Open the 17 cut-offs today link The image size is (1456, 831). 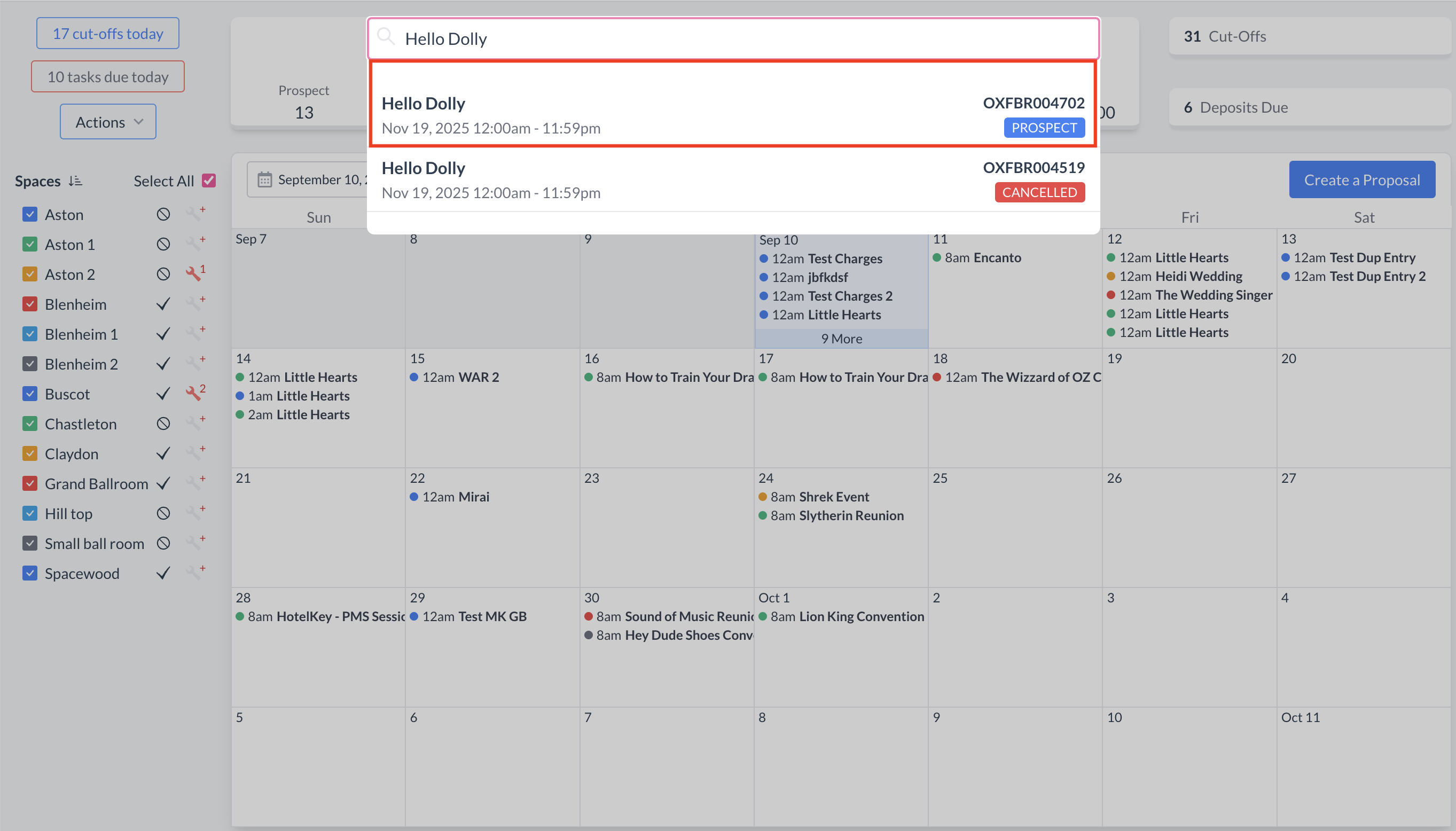click(x=108, y=34)
